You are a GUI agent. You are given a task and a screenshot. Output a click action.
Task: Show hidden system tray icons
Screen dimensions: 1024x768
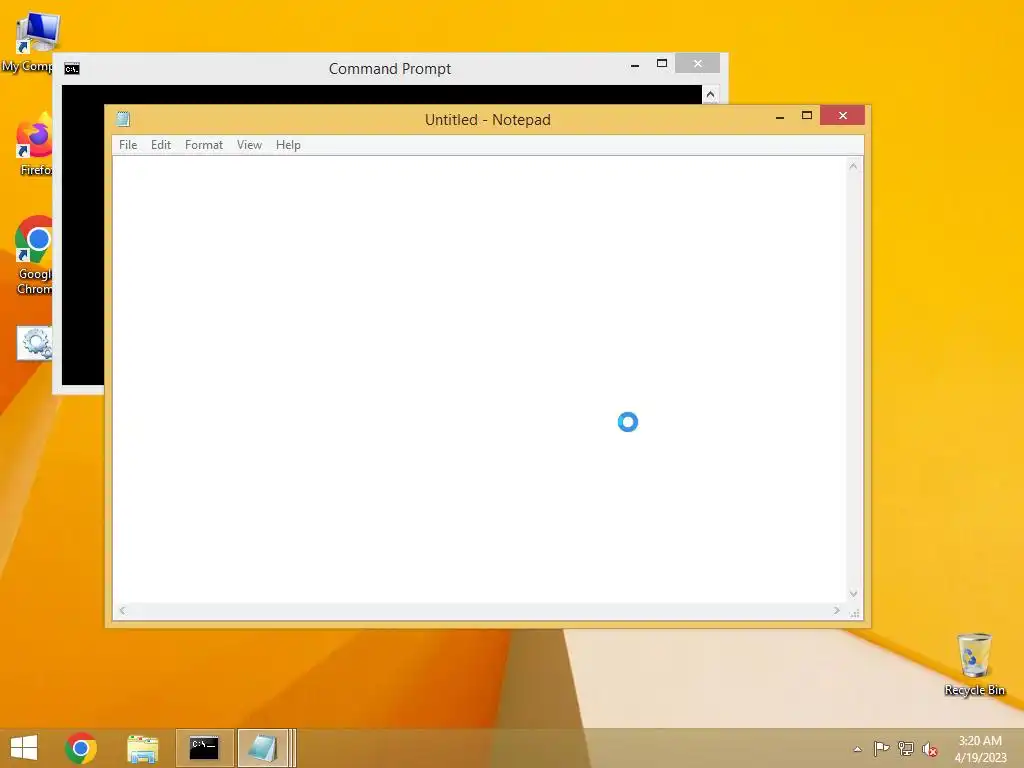coord(857,749)
